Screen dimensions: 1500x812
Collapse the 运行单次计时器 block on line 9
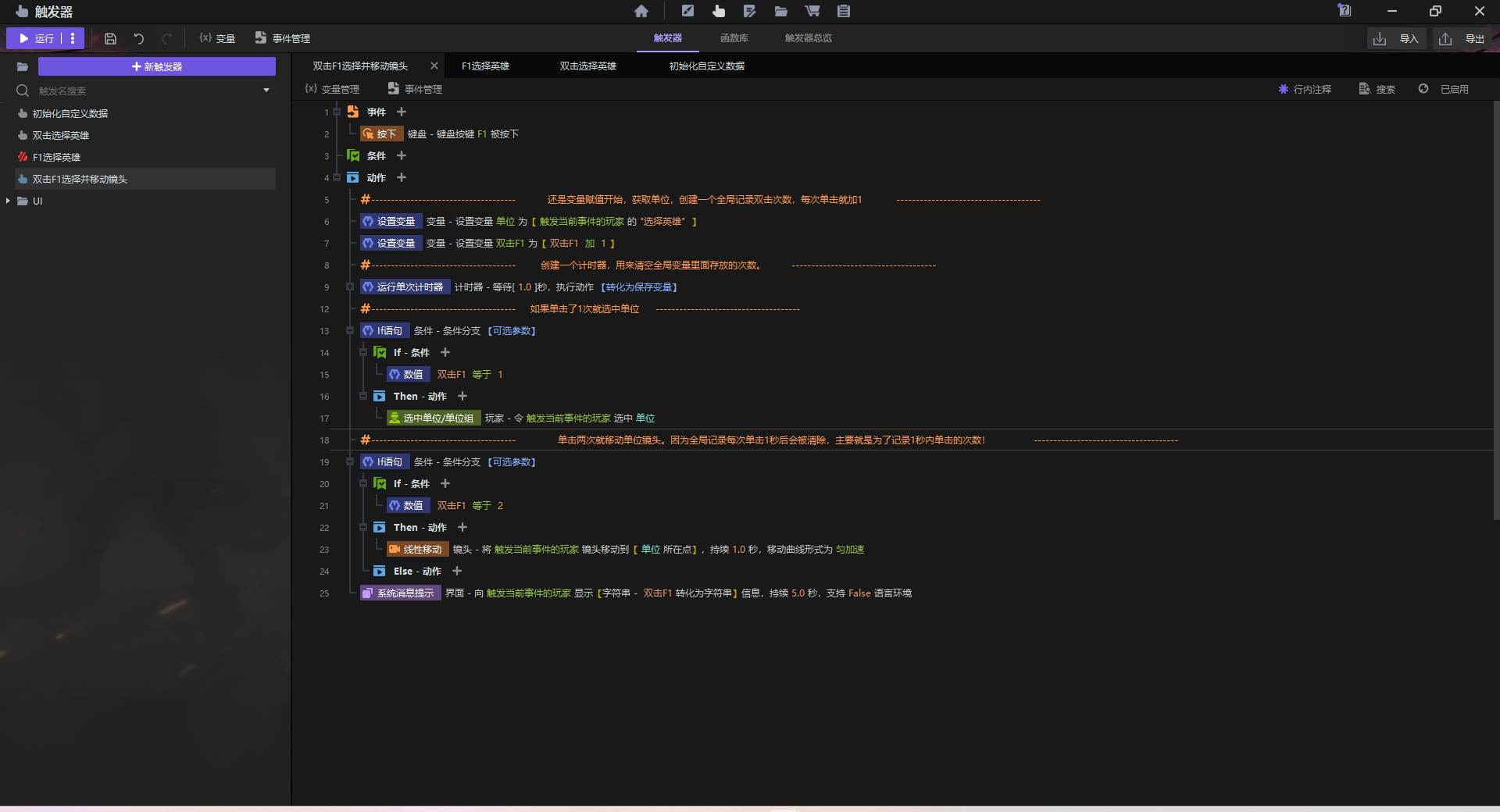point(350,287)
